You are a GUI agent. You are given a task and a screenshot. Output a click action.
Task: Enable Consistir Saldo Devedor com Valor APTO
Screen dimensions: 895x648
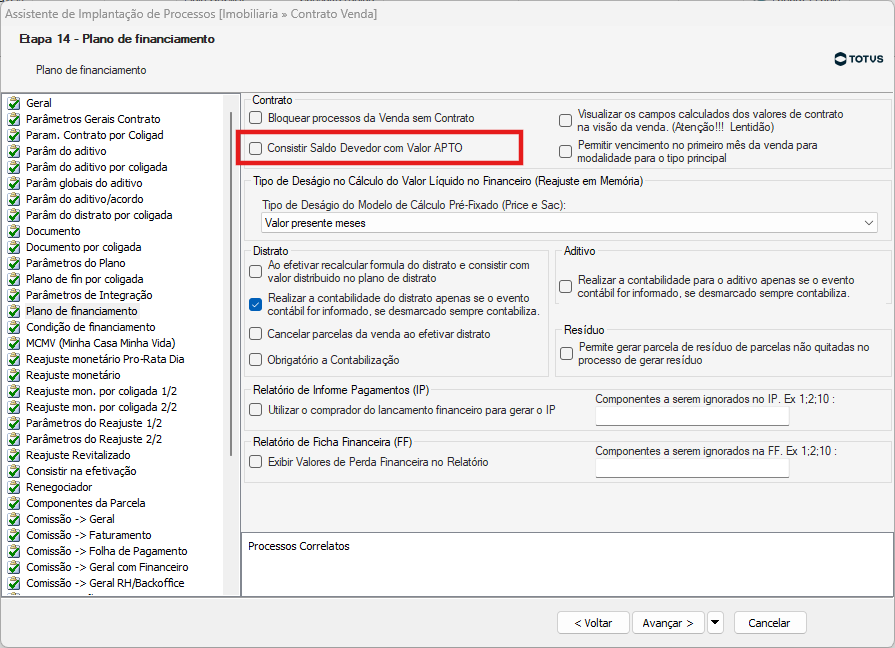tap(256, 148)
